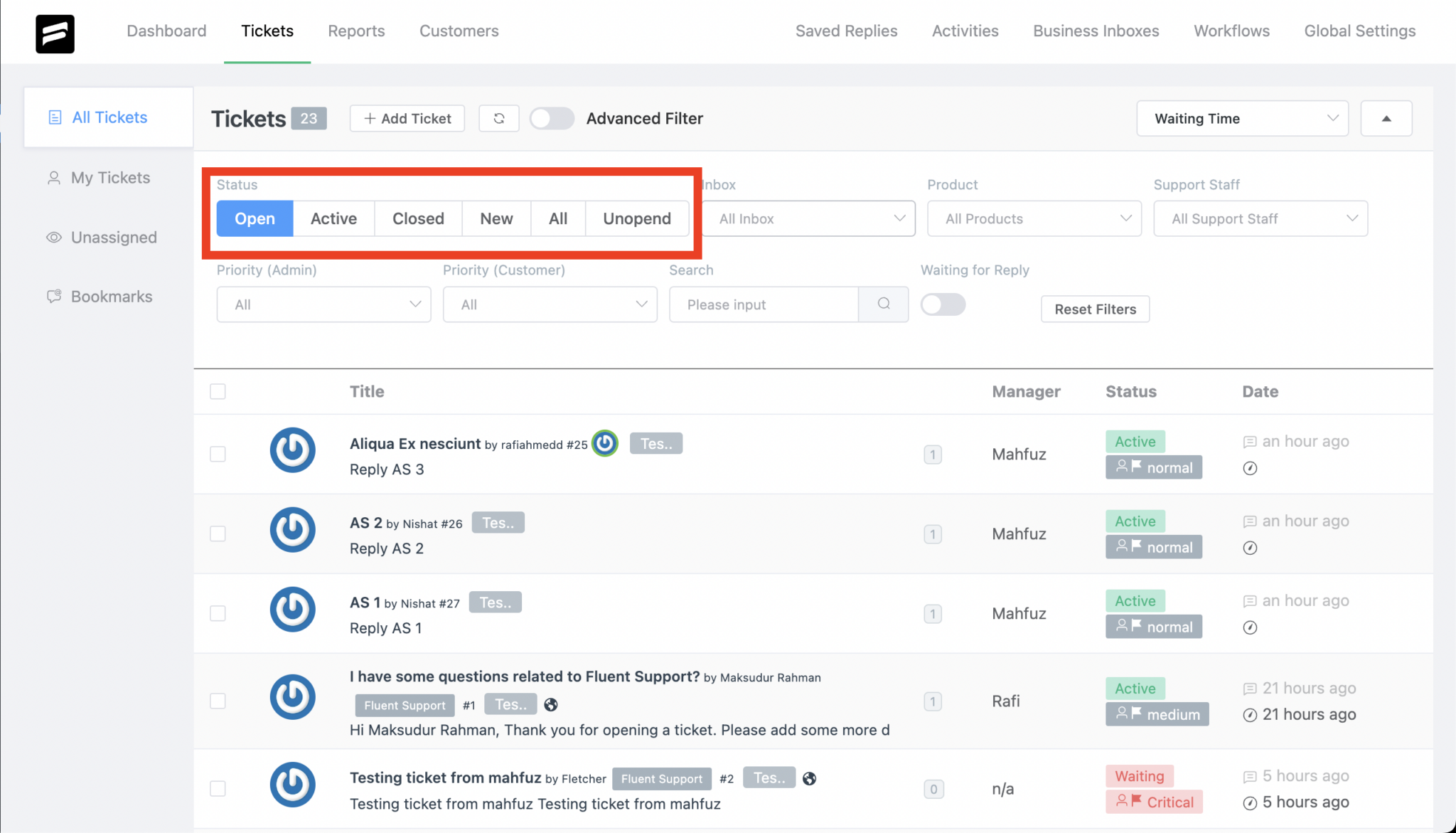Click the Add Ticket button

406,118
